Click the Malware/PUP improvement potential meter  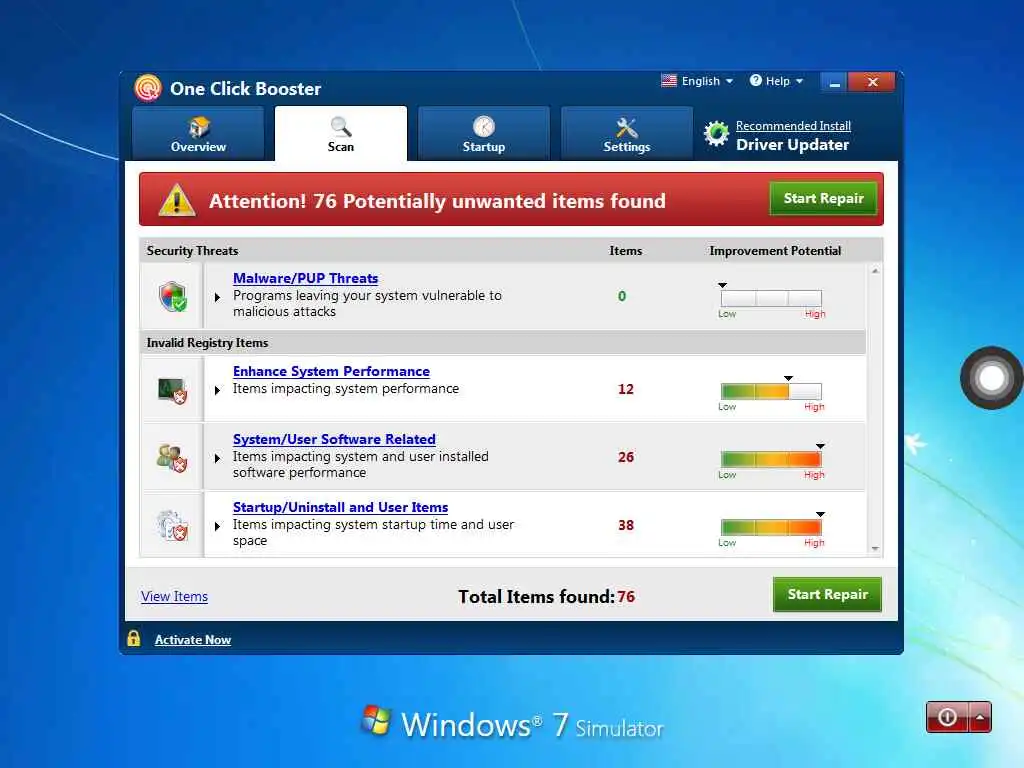pos(771,298)
